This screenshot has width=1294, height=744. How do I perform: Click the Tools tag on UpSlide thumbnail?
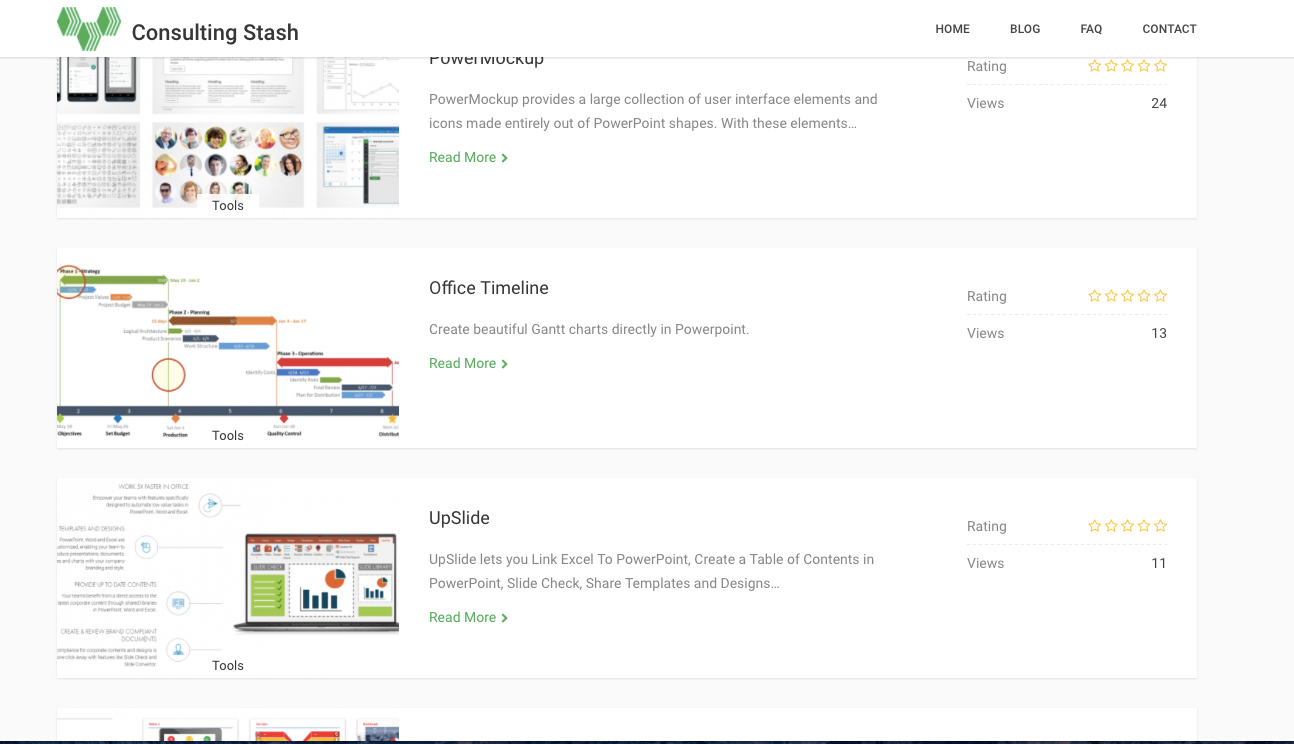point(228,665)
